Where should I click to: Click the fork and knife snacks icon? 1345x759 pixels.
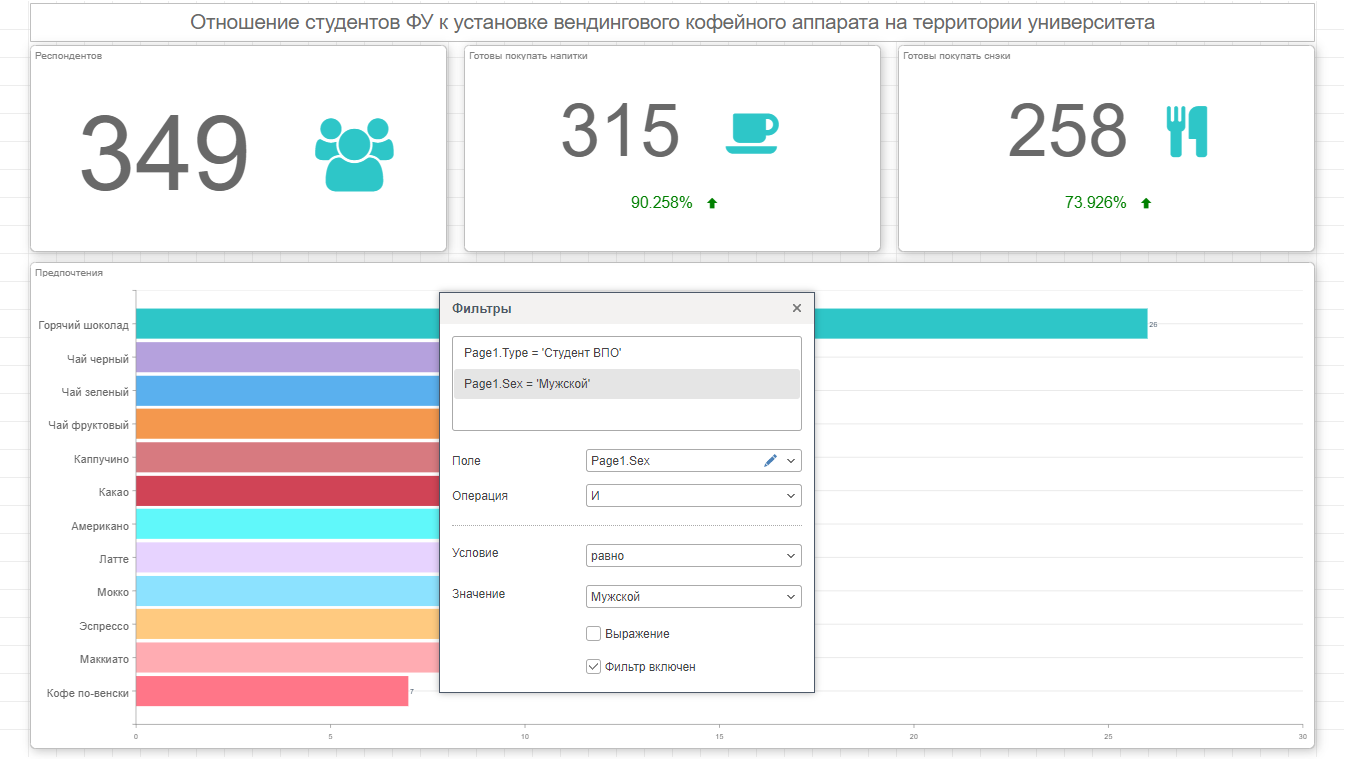coord(1187,131)
